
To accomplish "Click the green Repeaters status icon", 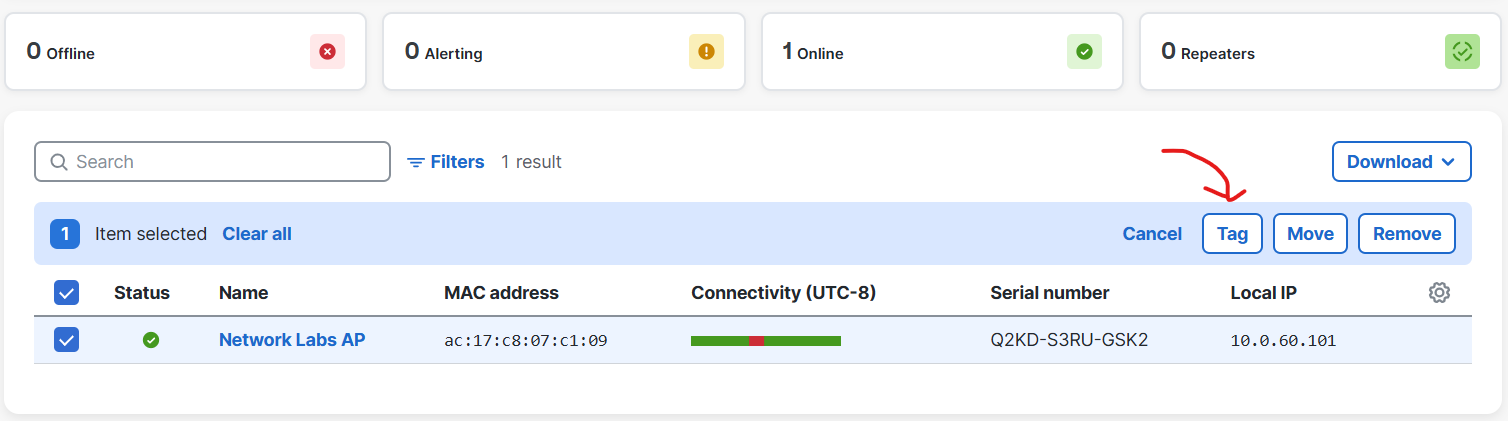I will 1462,51.
